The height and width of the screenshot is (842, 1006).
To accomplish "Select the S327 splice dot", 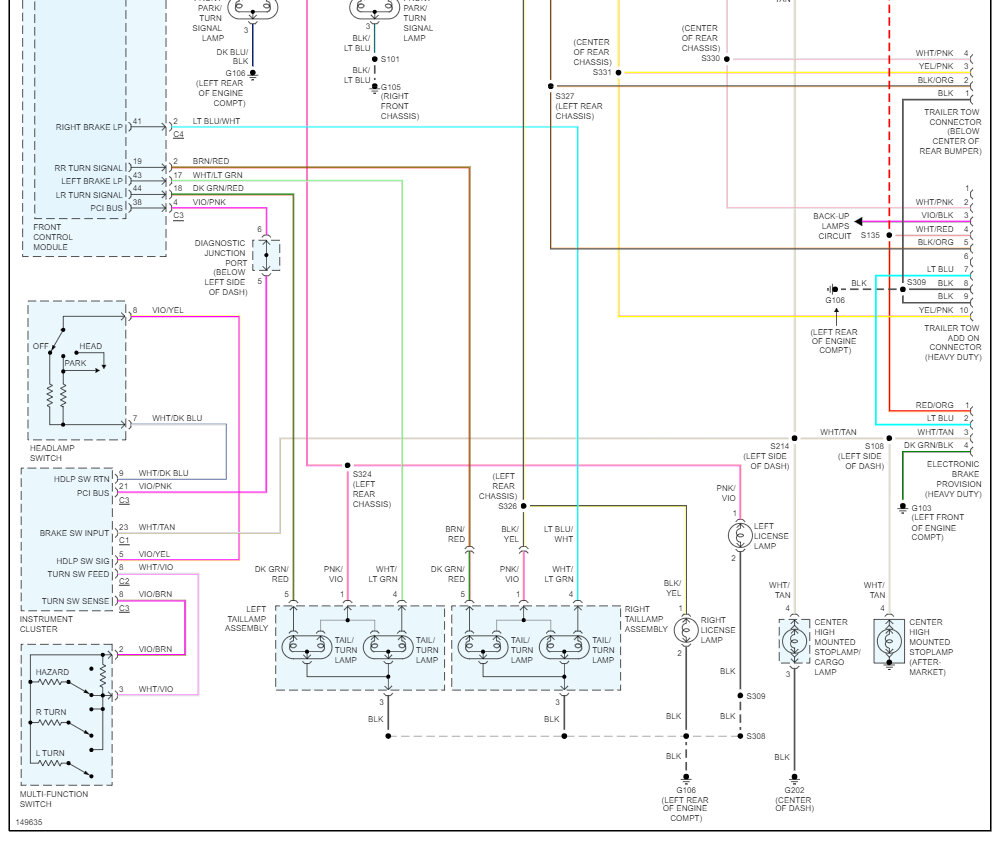I will (550, 86).
